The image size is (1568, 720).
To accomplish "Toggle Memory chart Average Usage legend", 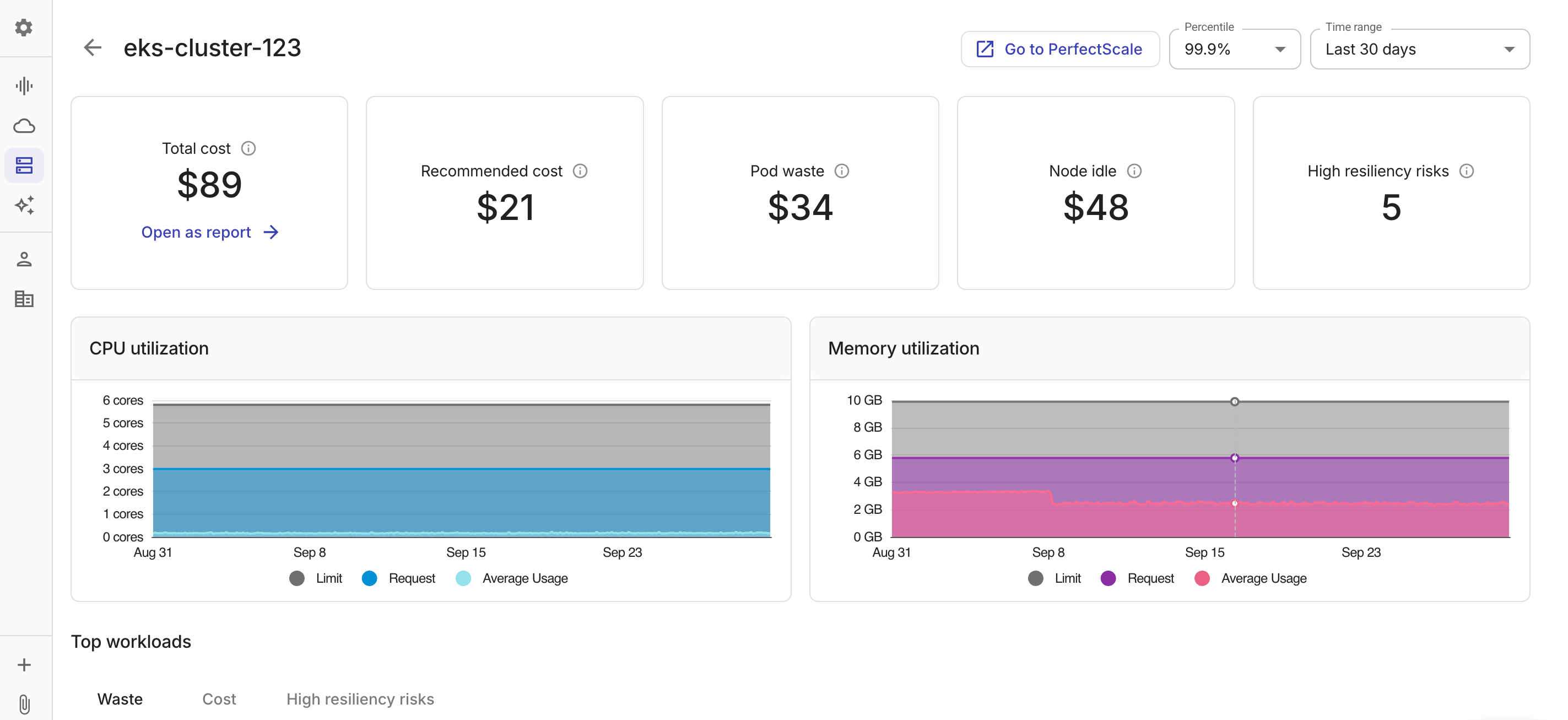I will (x=1250, y=578).
